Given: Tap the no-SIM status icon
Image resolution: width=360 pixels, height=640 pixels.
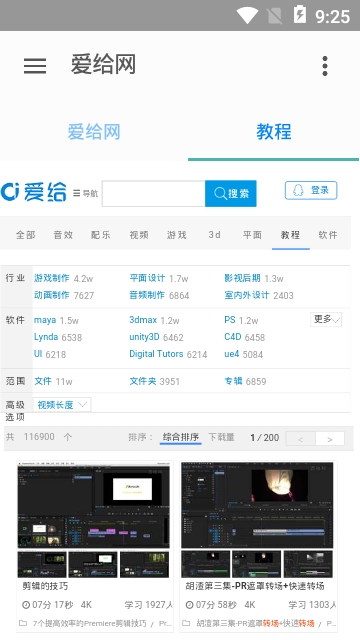Looking at the screenshot, I should coord(274,16).
